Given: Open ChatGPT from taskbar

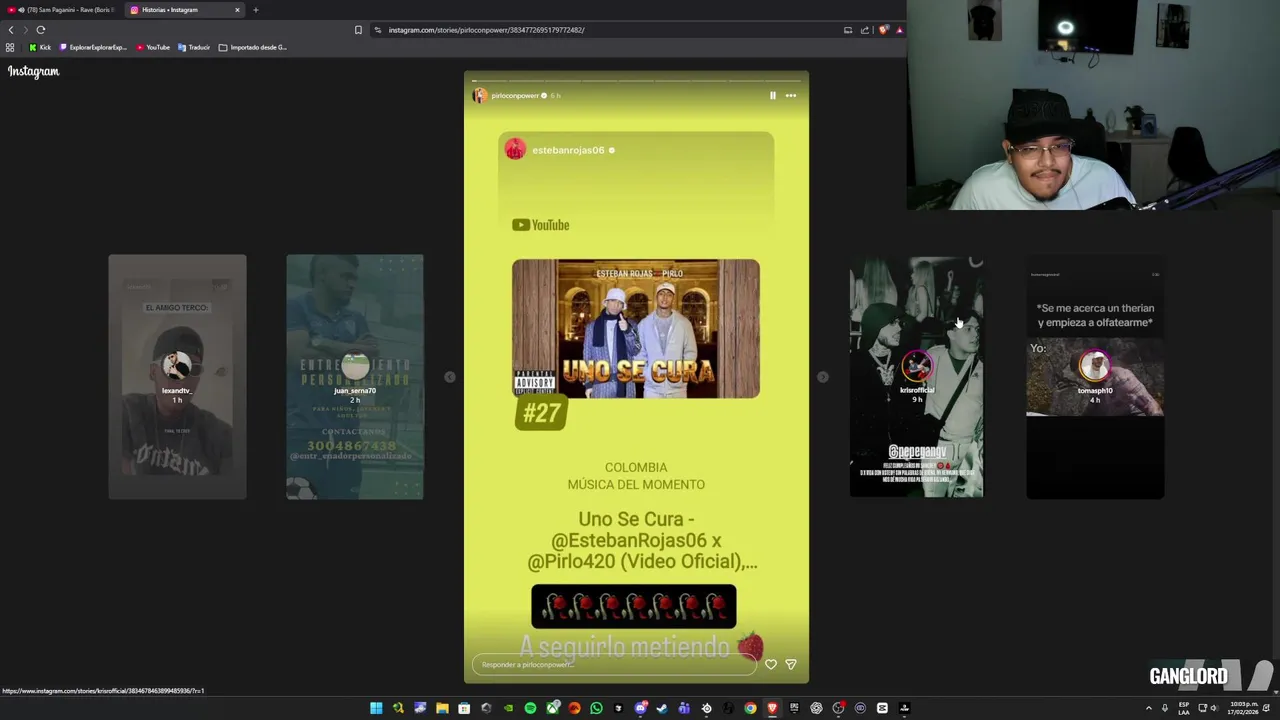Looking at the screenshot, I should click(816, 708).
